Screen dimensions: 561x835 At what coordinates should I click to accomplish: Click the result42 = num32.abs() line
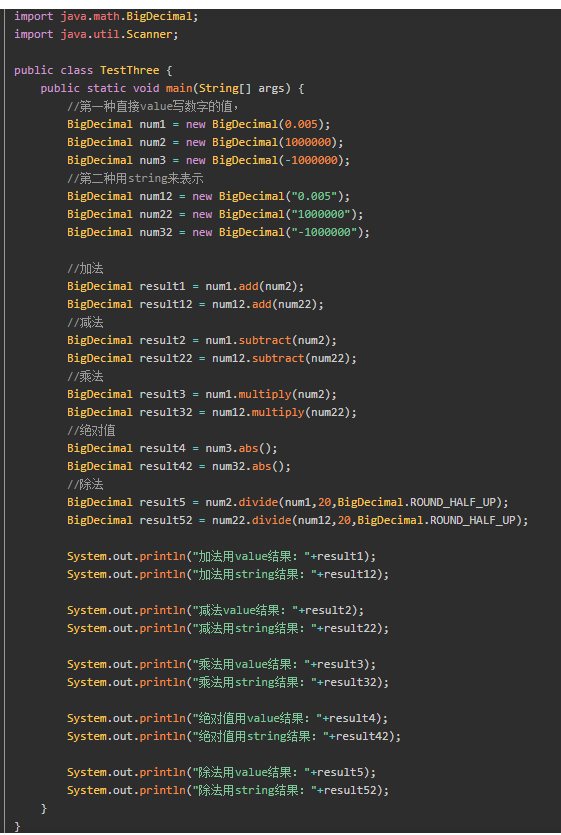(179, 466)
